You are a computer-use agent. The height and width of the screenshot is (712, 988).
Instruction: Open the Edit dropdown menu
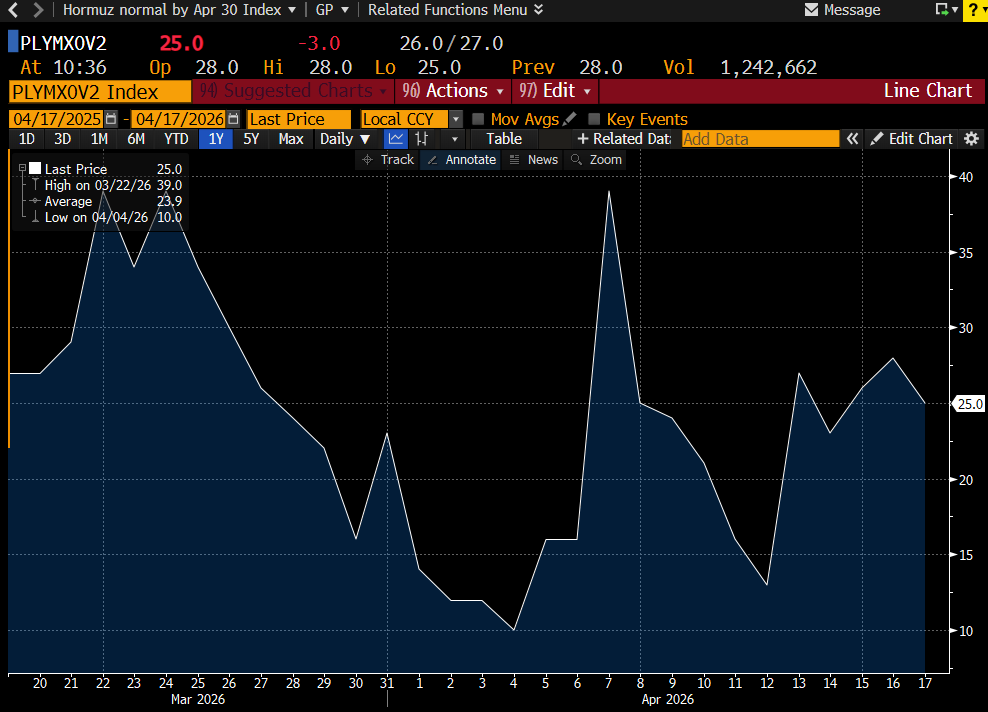pyautogui.click(x=555, y=91)
